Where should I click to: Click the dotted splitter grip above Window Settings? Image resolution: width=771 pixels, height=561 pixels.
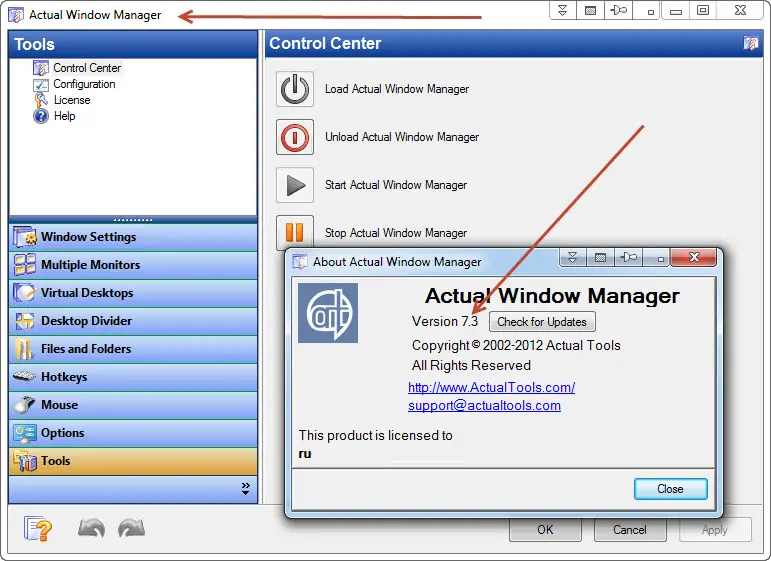tap(133, 220)
